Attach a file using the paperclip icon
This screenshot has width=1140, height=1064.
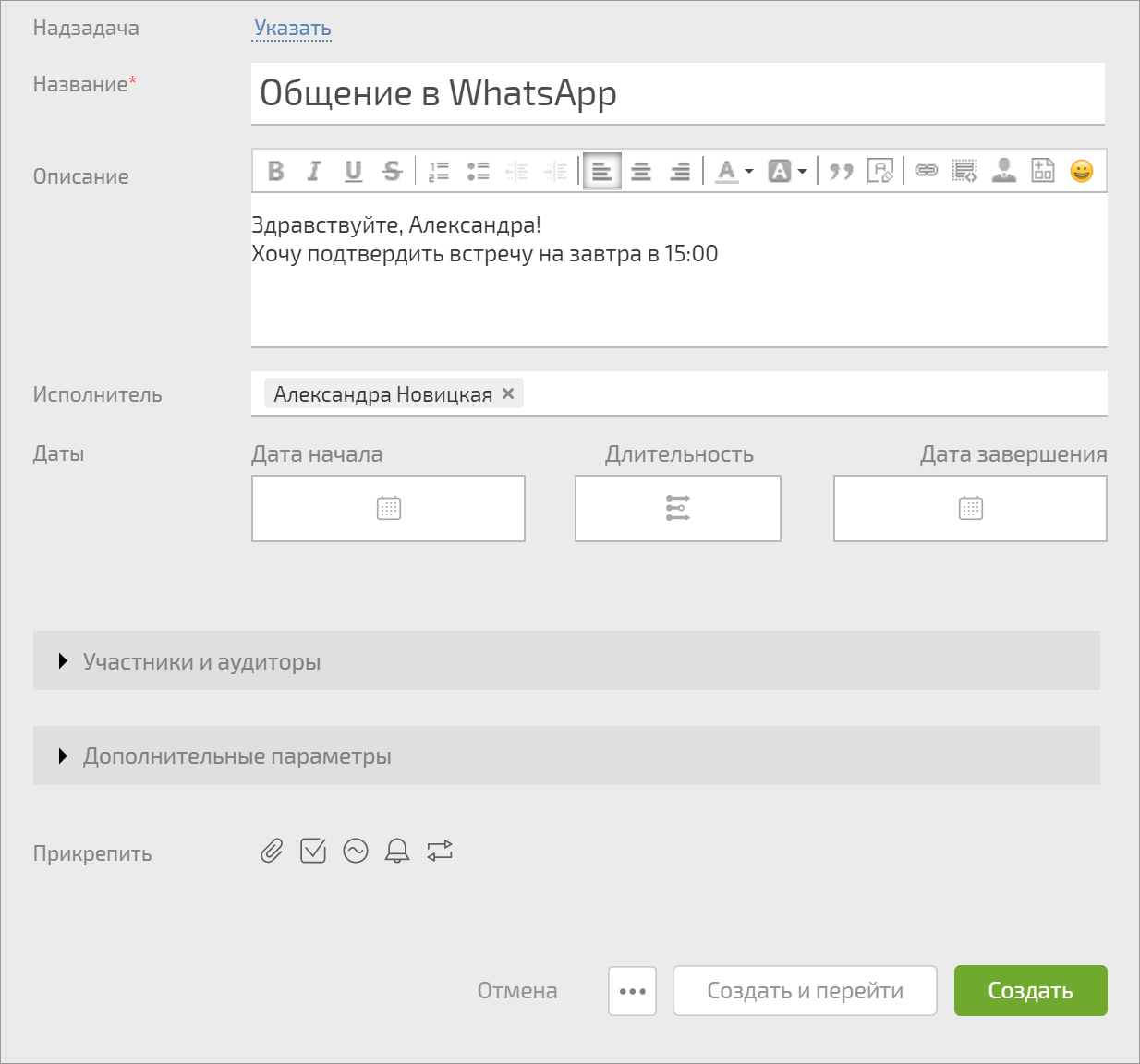click(272, 851)
